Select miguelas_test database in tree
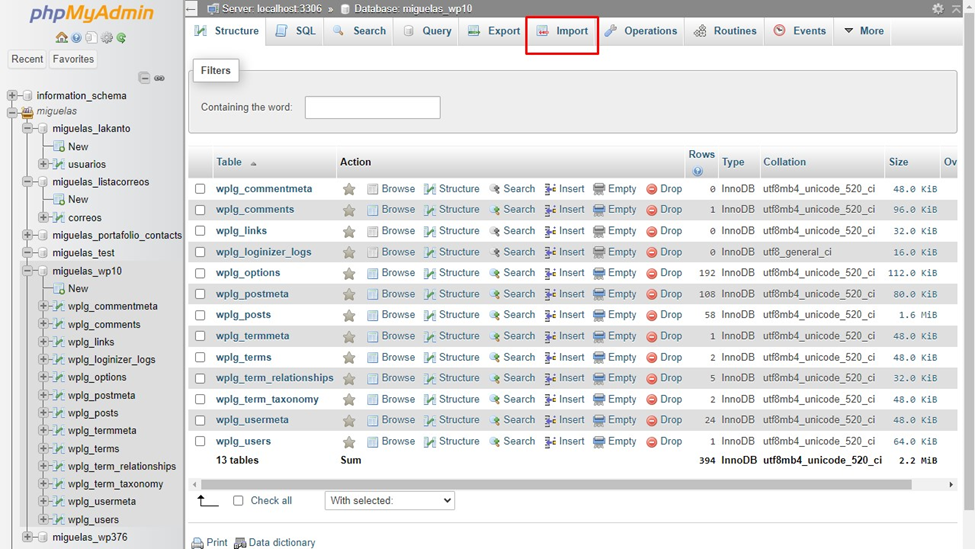Viewport: 975px width, 549px height. pos(83,253)
